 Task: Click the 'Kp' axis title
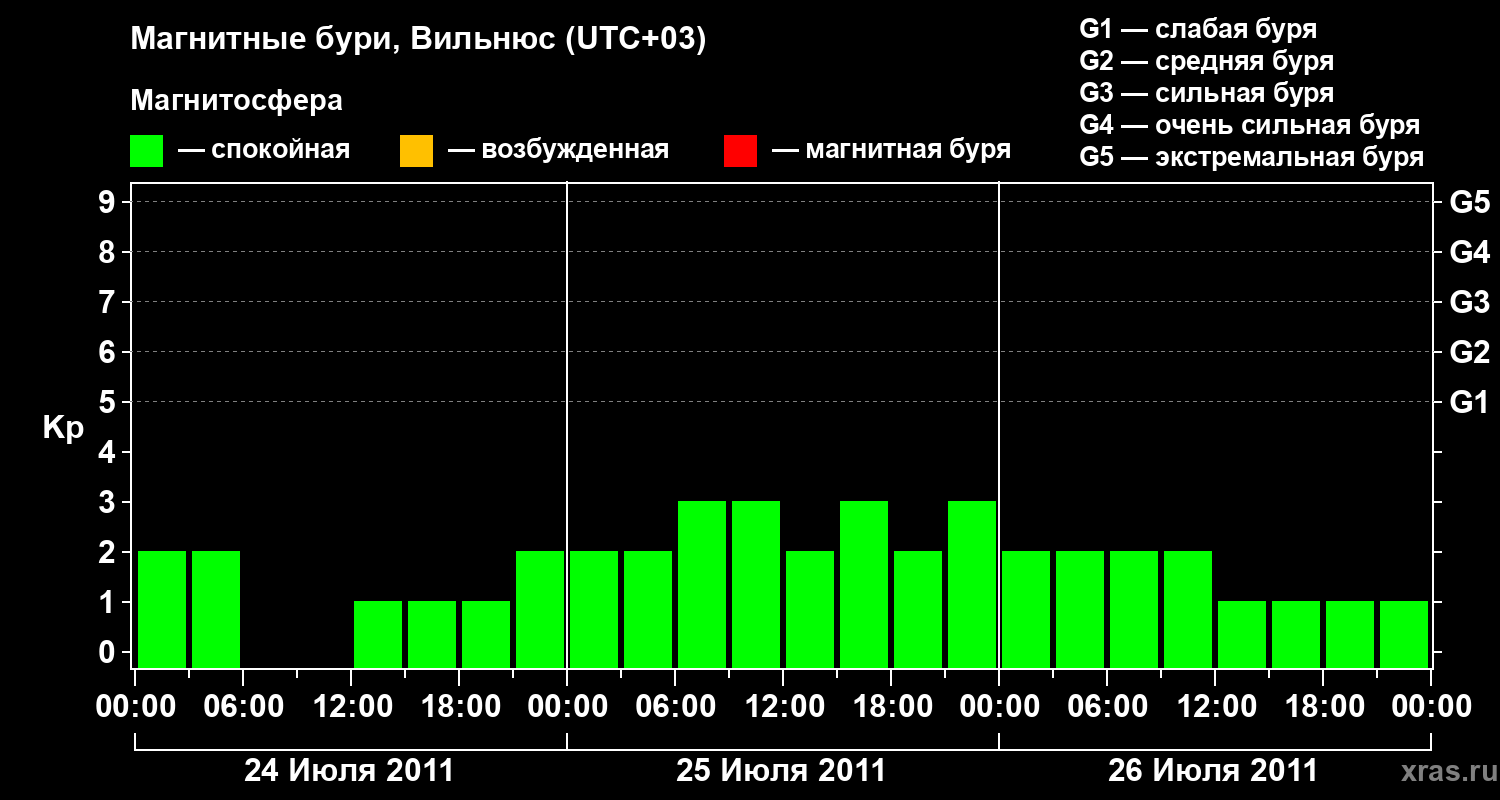pyautogui.click(x=63, y=428)
